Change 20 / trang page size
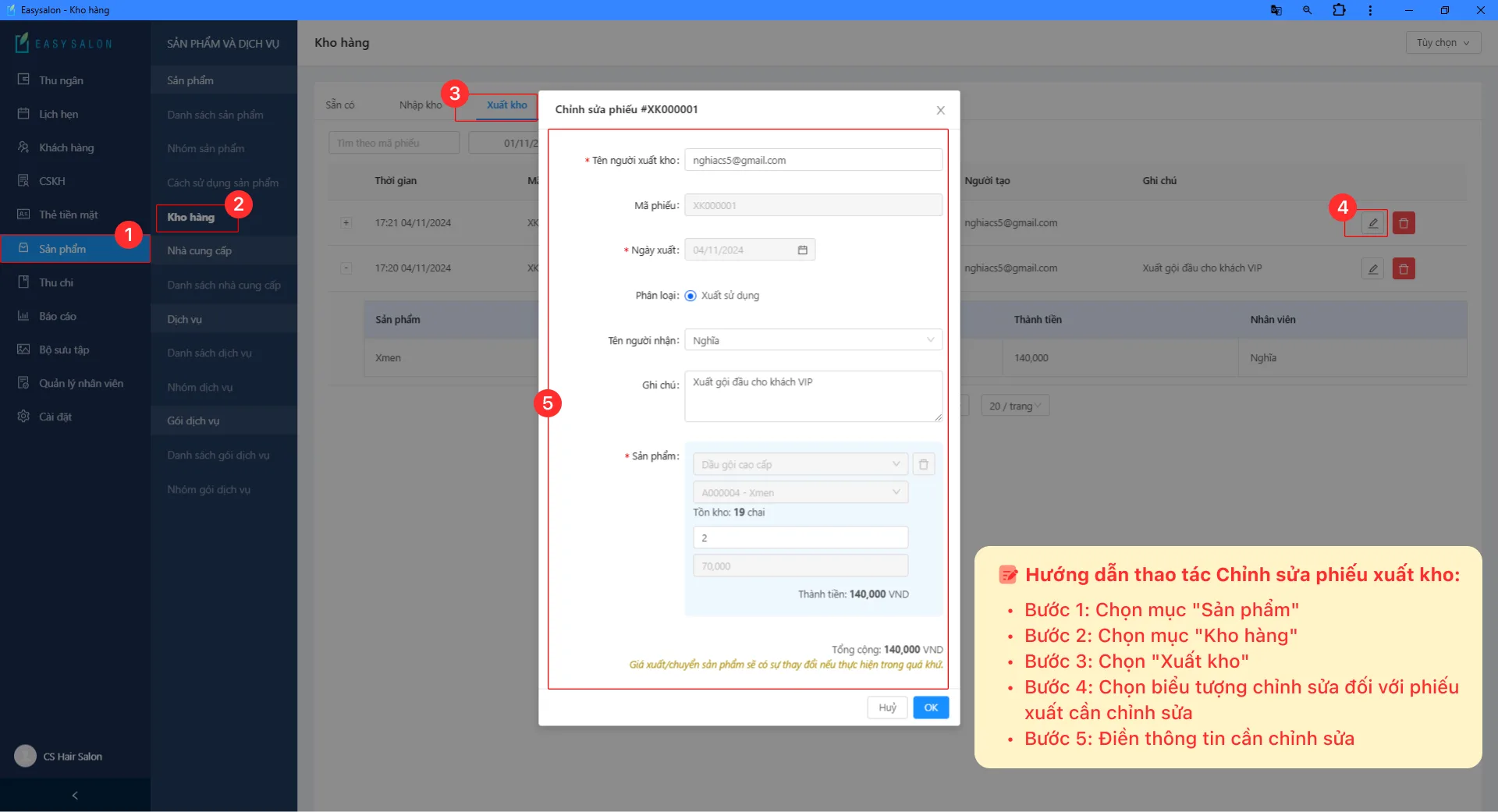1498x812 pixels. (x=1015, y=406)
